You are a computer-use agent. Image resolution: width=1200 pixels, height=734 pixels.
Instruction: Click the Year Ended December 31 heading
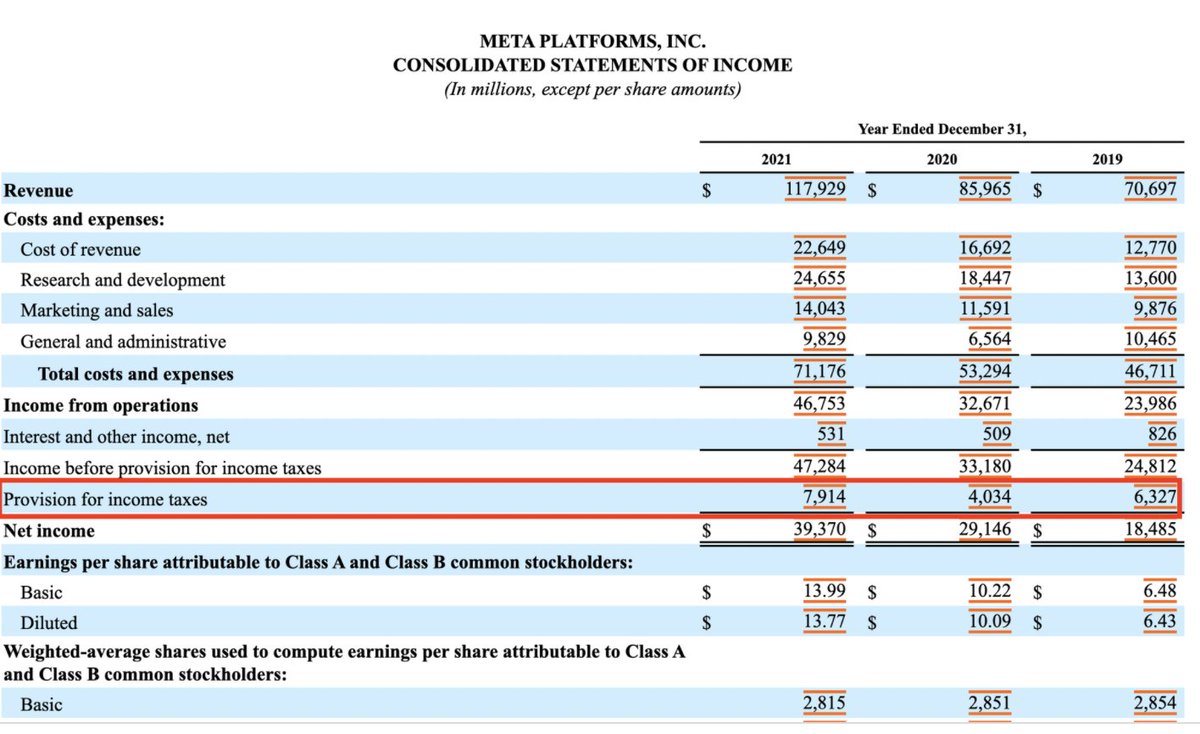[x=942, y=129]
